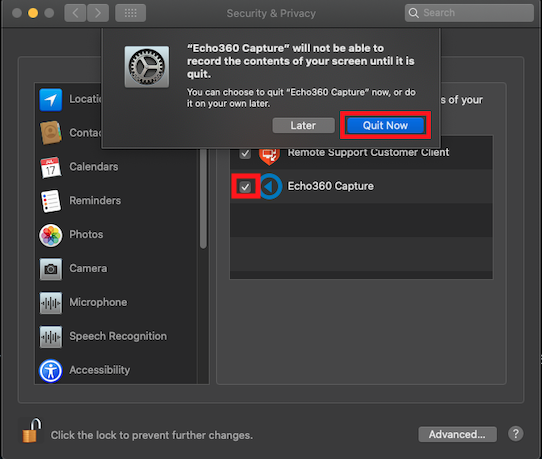The image size is (542, 459).
Task: Click the yellow minimize window button
Action: [x=33, y=13]
